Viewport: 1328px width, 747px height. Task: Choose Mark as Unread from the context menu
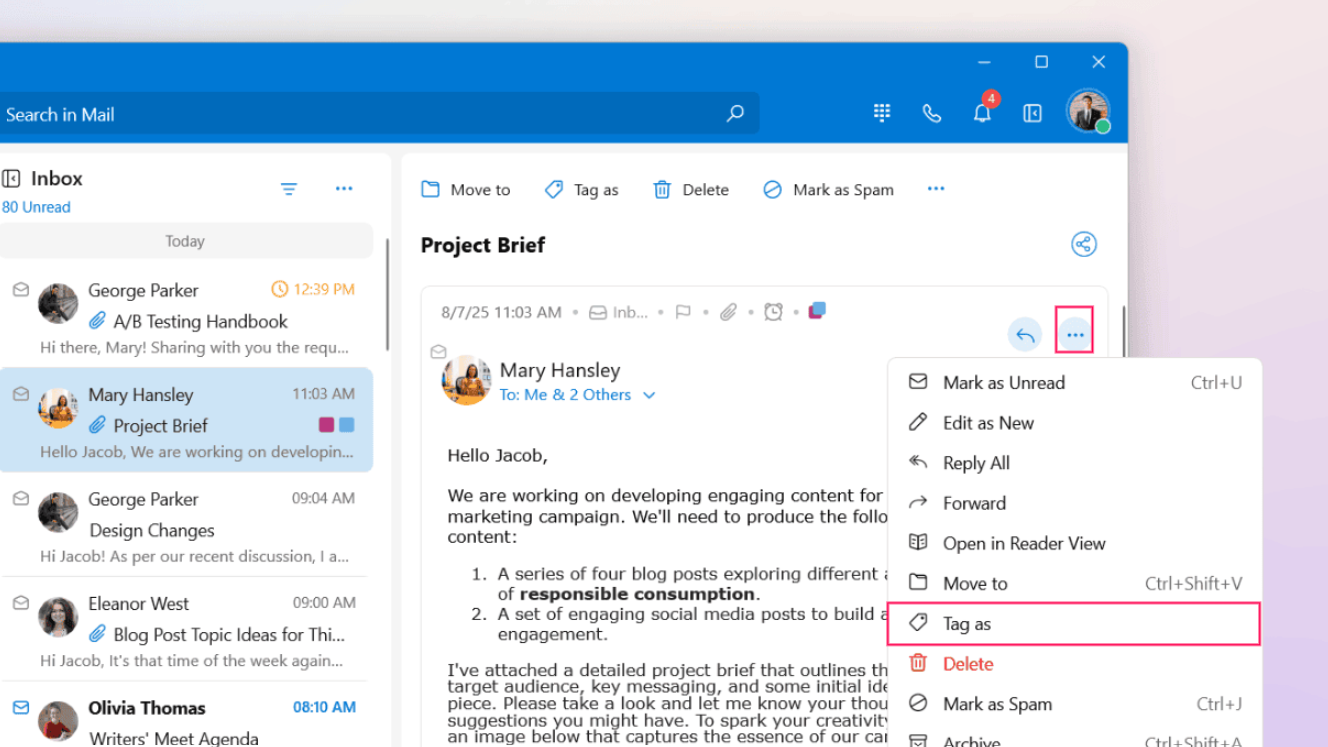pos(1075,383)
